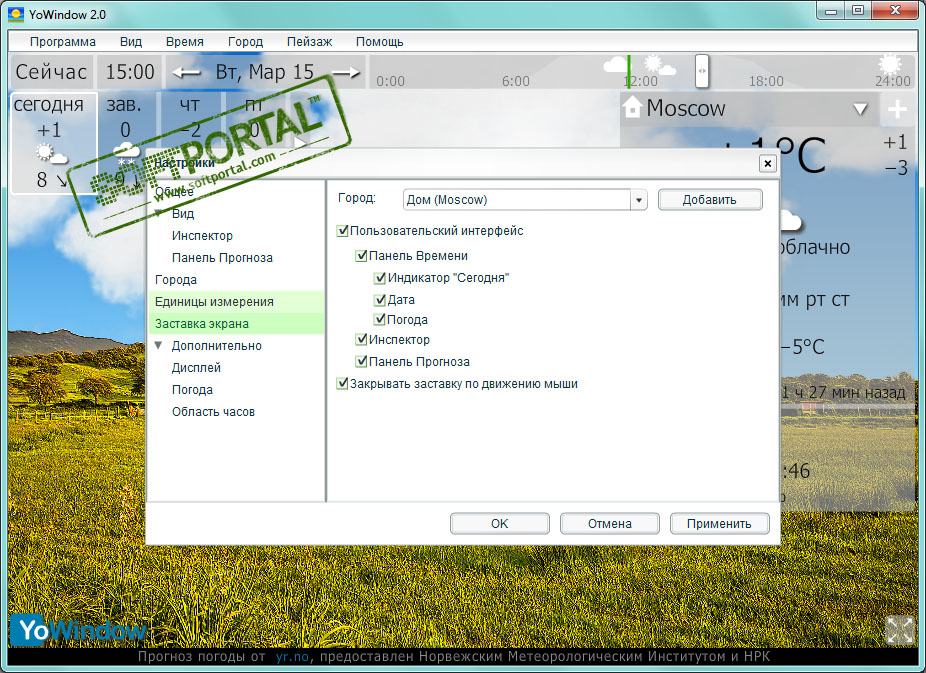
Task: Toggle fullscreen with the expand arrows icon
Action: (x=899, y=630)
